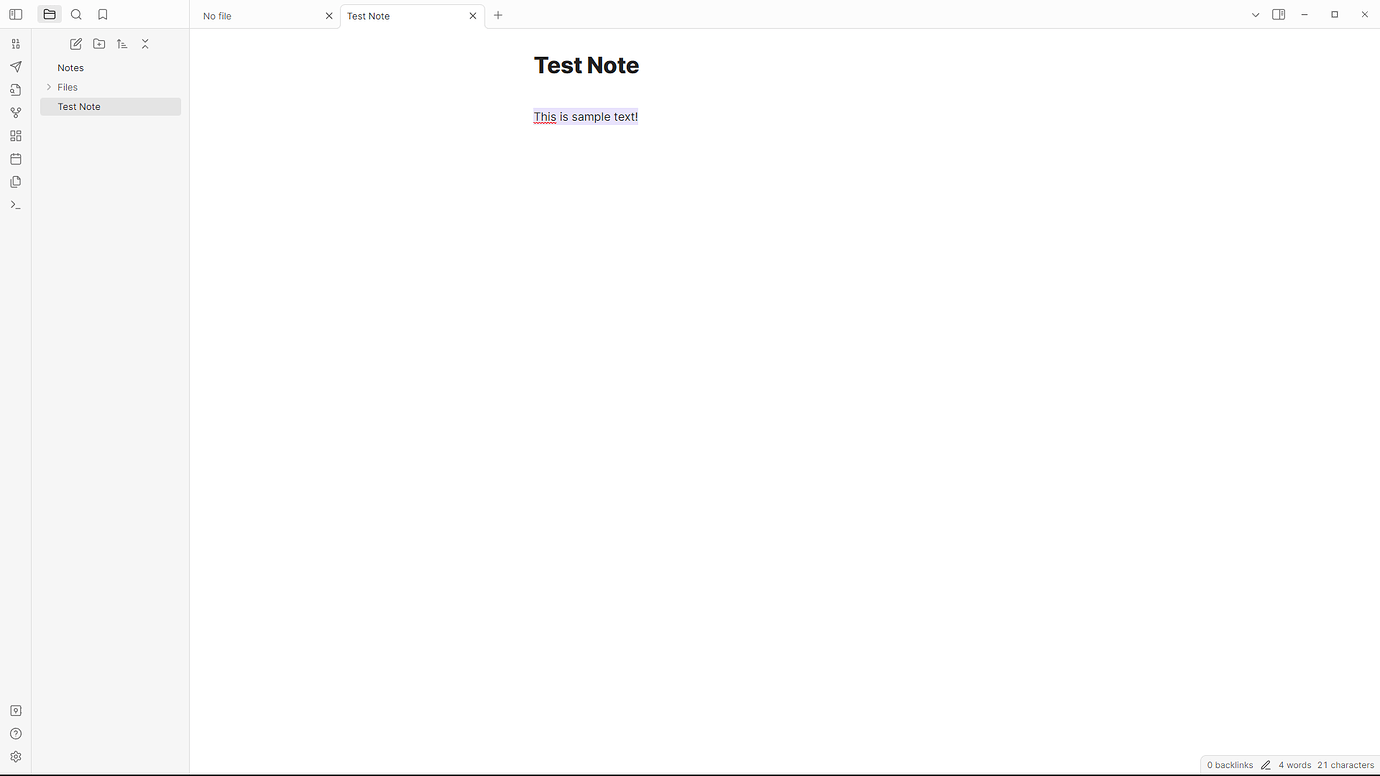Close the Test Note tab
The width and height of the screenshot is (1380, 776).
pyautogui.click(x=473, y=16)
